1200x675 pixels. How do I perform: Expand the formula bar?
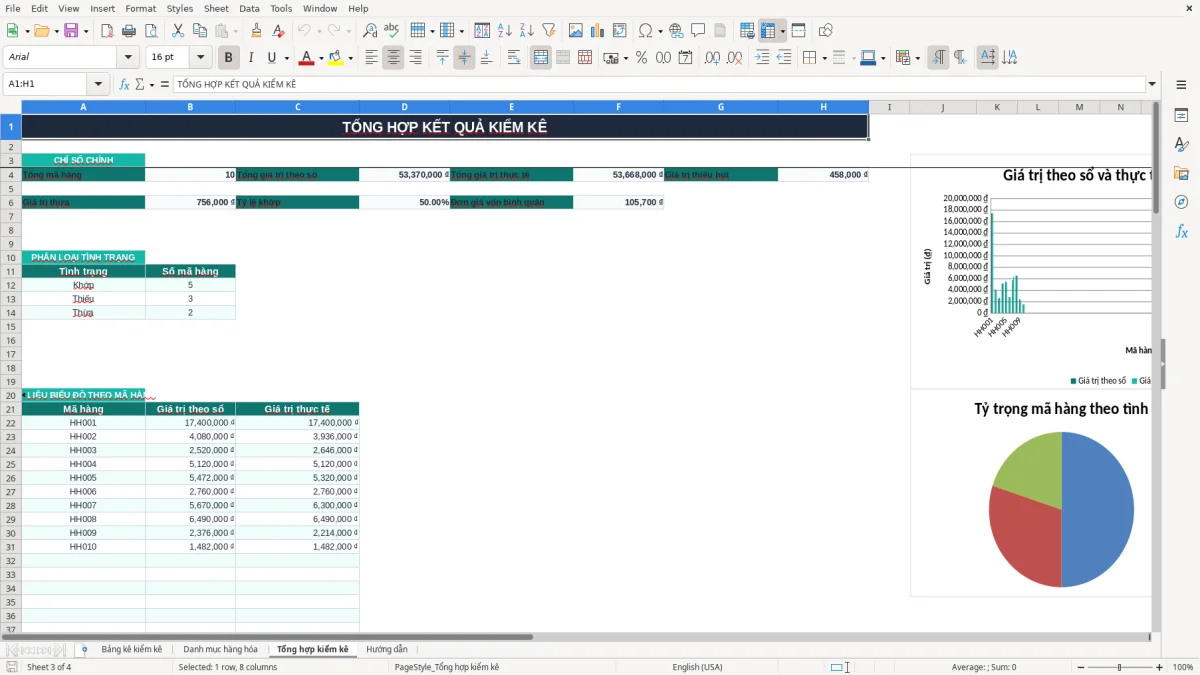coord(1152,84)
